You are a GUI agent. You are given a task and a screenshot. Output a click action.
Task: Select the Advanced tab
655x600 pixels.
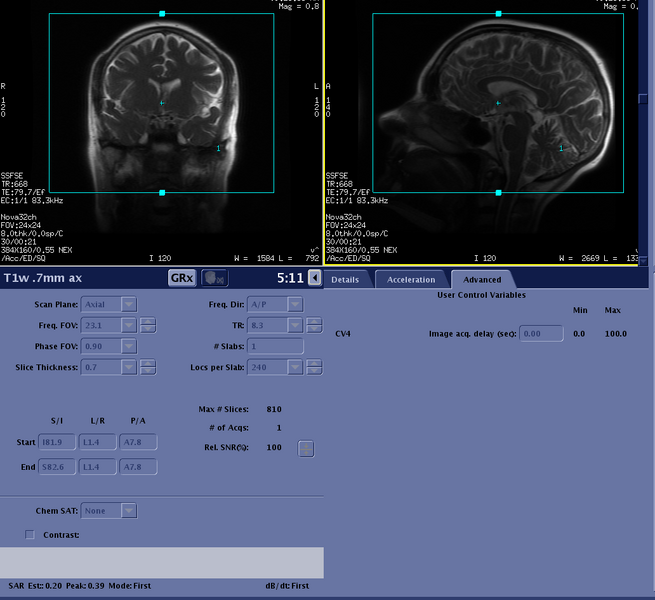[x=482, y=280]
